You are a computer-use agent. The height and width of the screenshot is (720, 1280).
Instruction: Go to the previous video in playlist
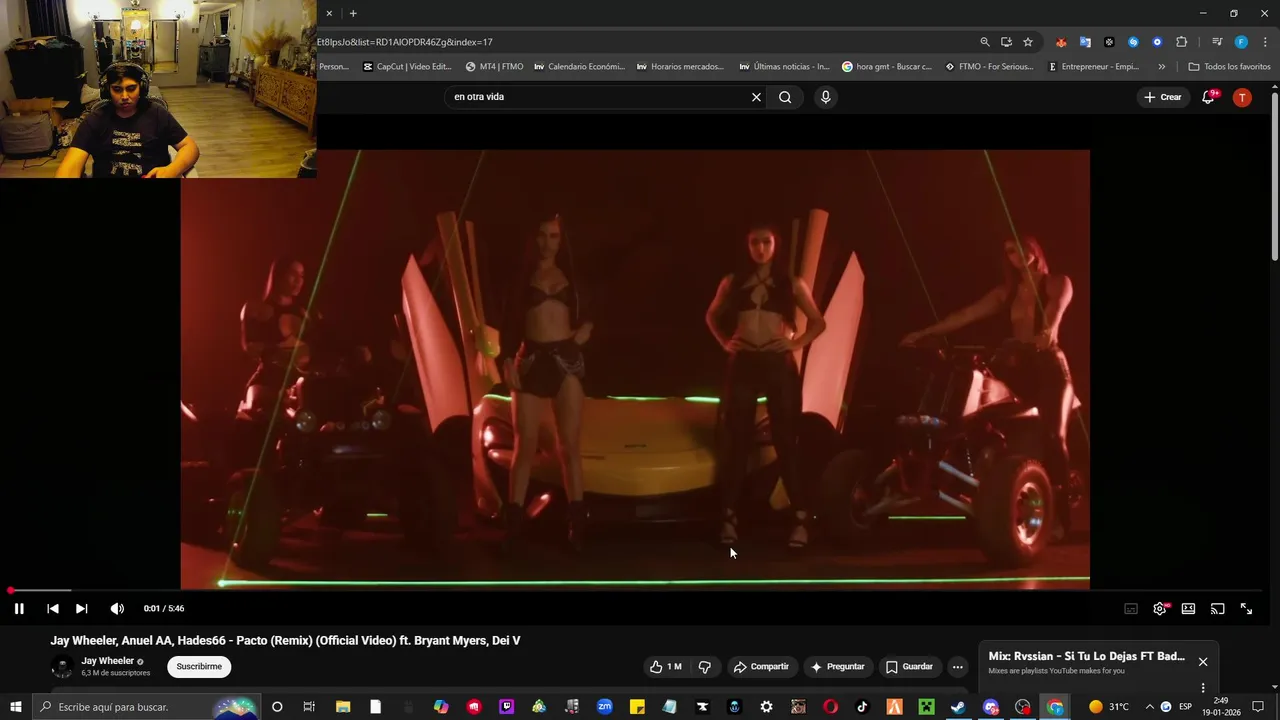[53, 608]
